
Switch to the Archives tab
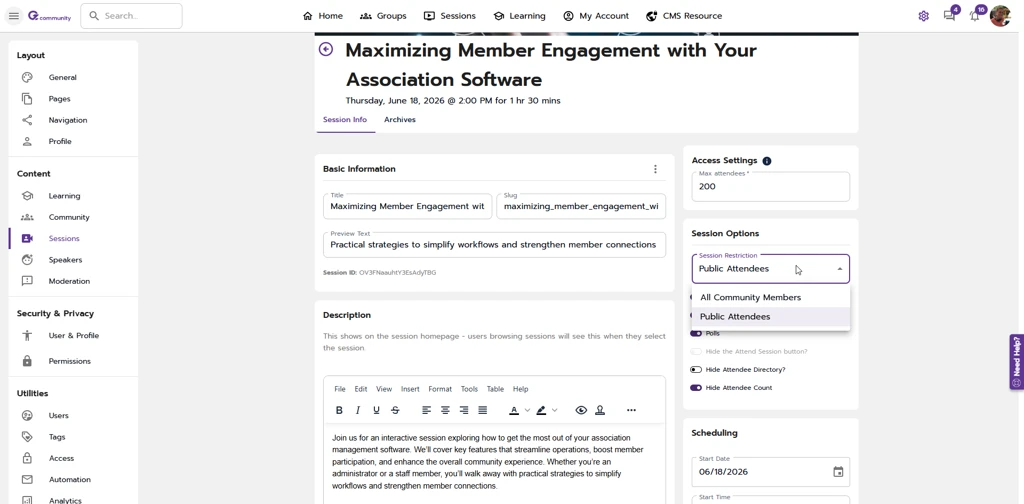pos(399,120)
